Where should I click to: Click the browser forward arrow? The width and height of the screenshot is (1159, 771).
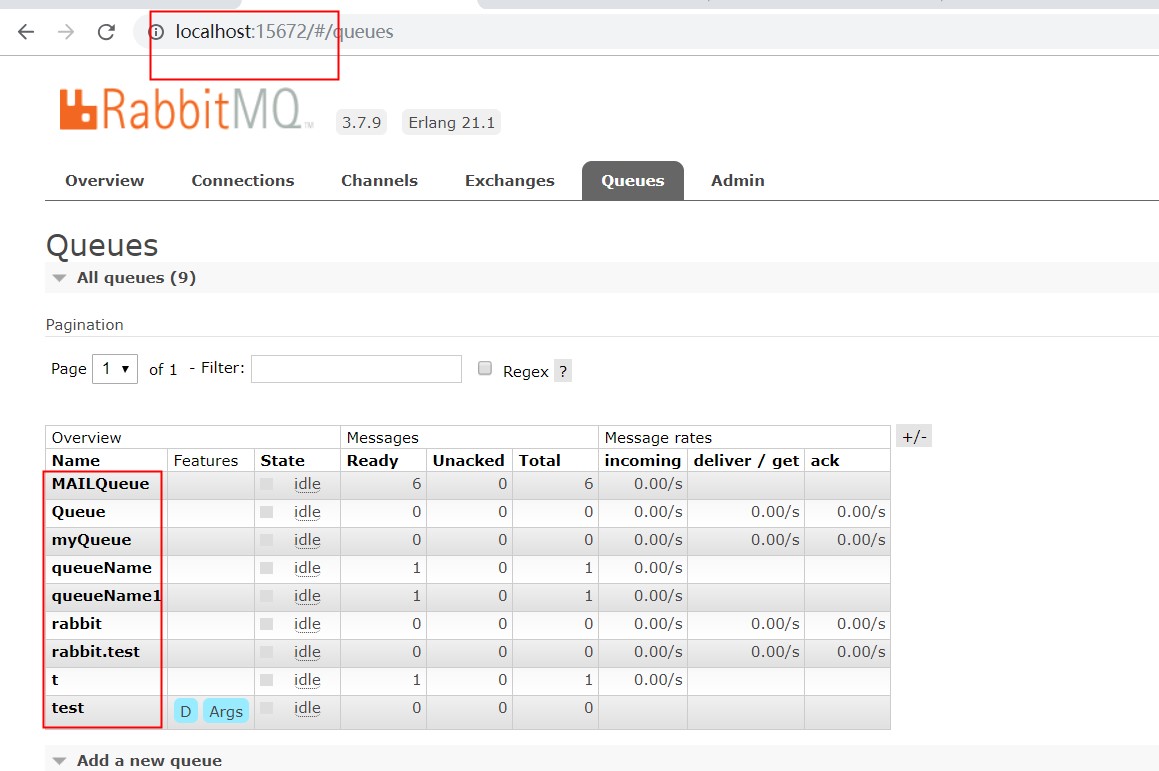[x=66, y=32]
